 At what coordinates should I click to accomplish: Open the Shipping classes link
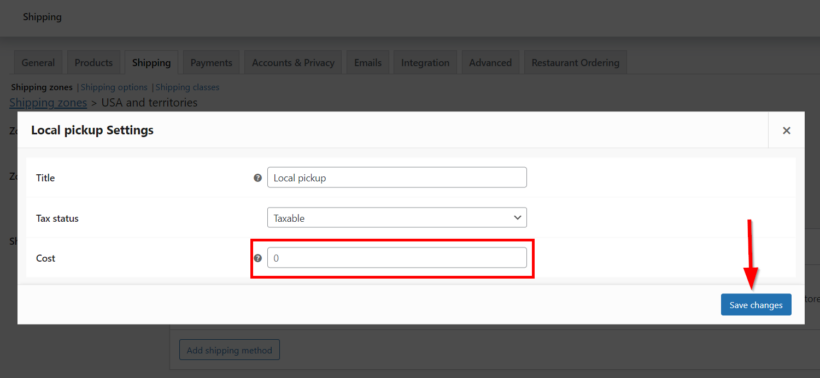point(187,87)
